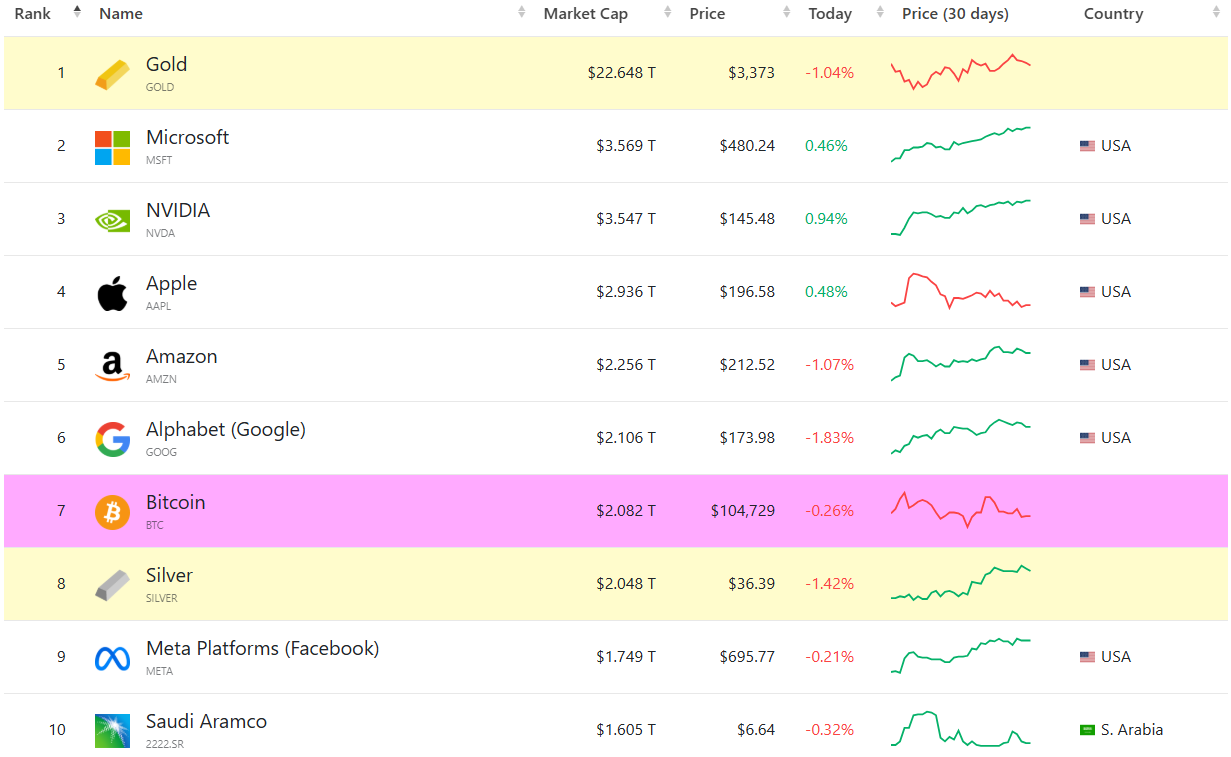
Task: Open the Alphabet (Google) name link
Action: pos(226,430)
